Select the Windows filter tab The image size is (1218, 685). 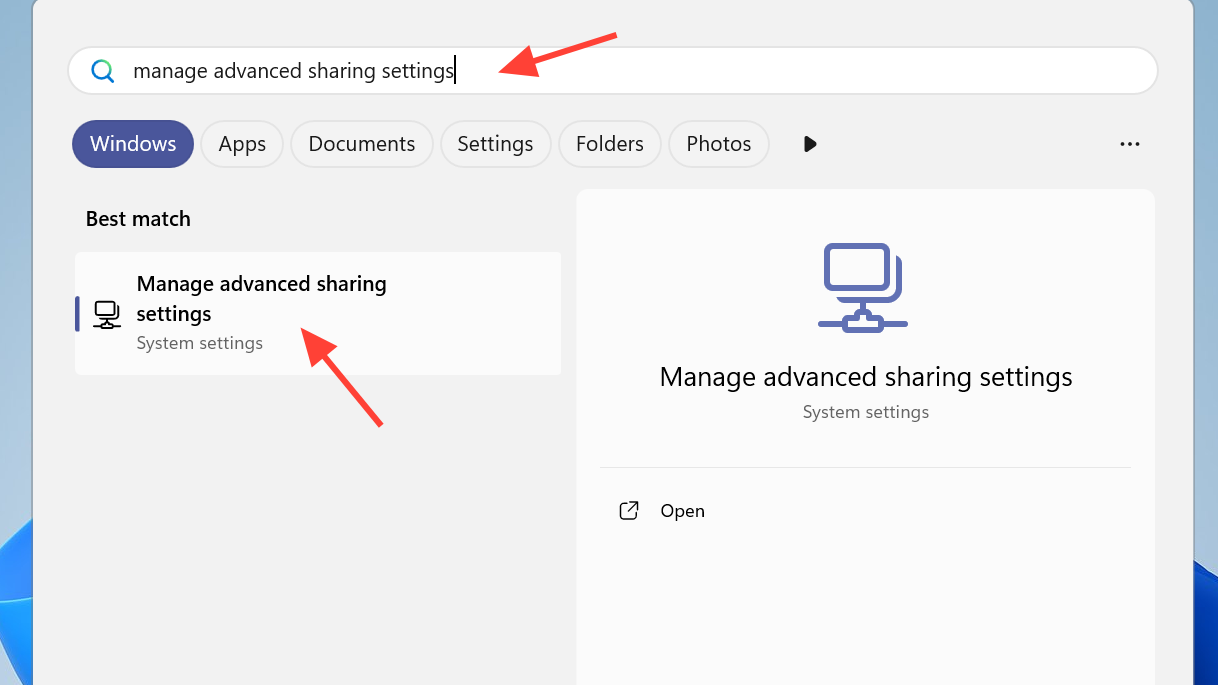pos(133,144)
